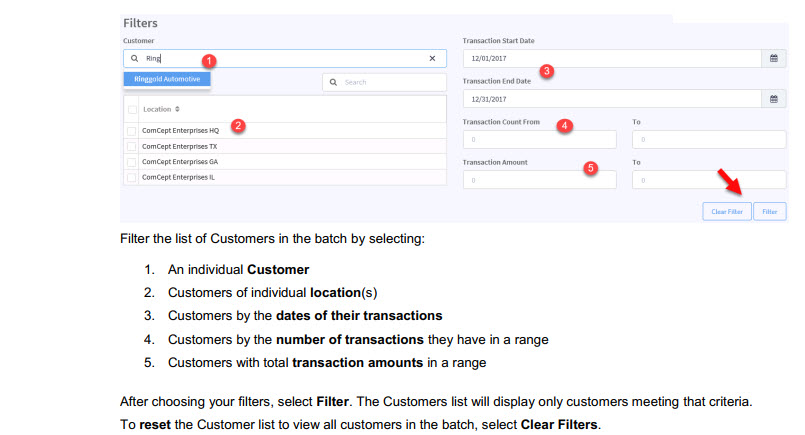805x435 pixels.
Task: Enable the ComCept Enterprises IL checkbox
Action: click(x=132, y=177)
